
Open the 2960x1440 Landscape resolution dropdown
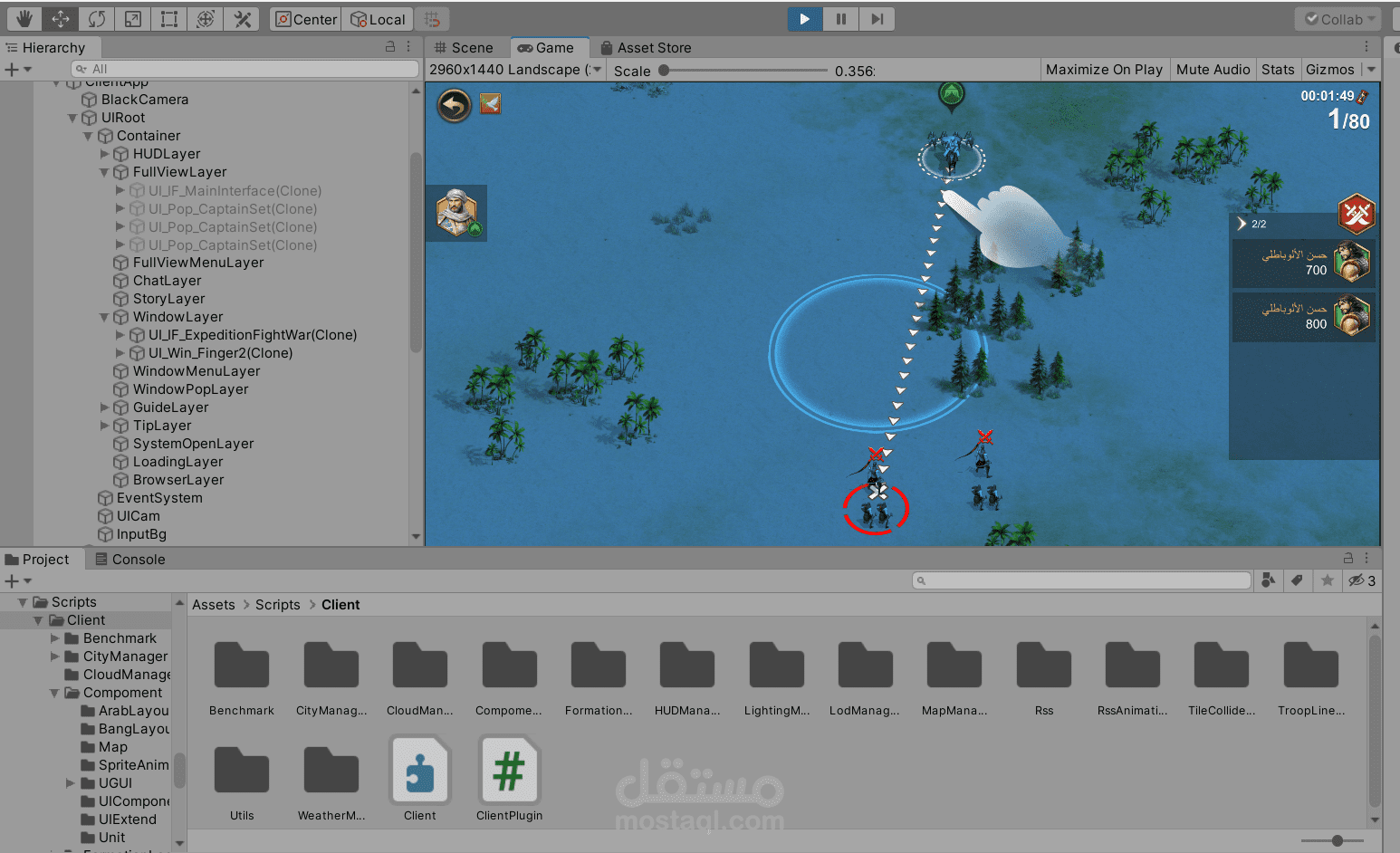[x=515, y=70]
